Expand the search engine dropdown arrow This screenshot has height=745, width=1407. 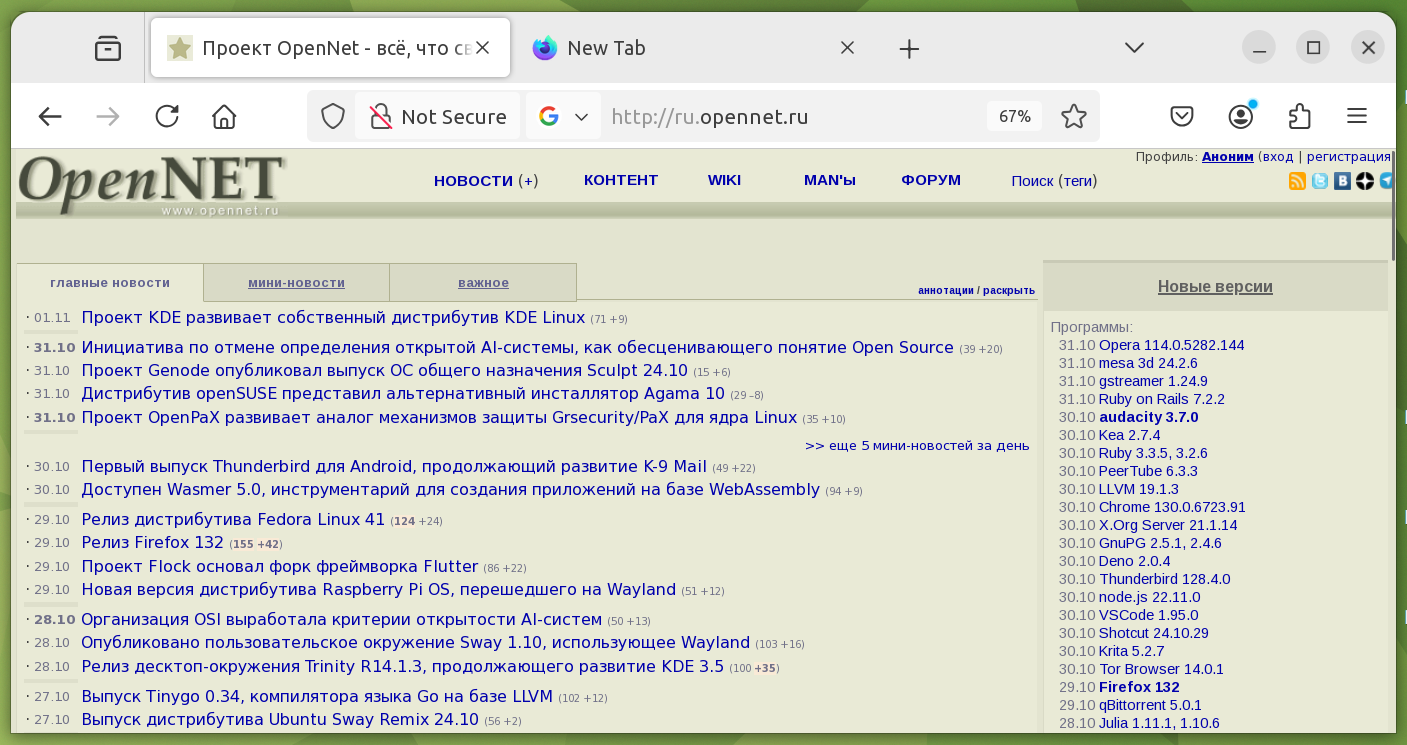[581, 117]
